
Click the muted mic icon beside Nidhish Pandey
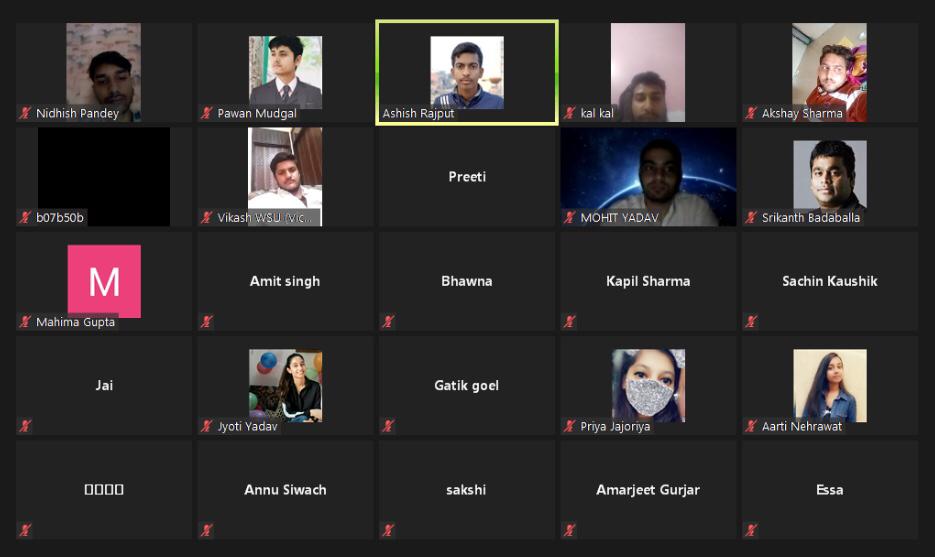[x=25, y=113]
